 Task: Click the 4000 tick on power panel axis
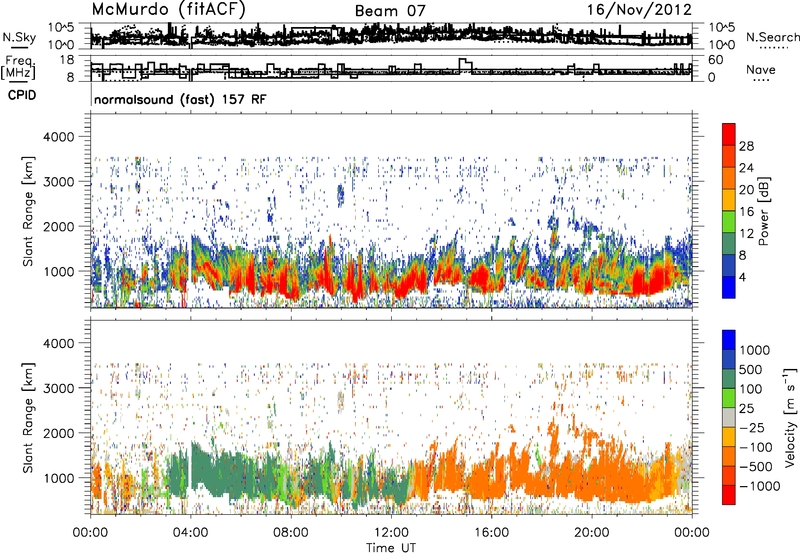[x=58, y=137]
